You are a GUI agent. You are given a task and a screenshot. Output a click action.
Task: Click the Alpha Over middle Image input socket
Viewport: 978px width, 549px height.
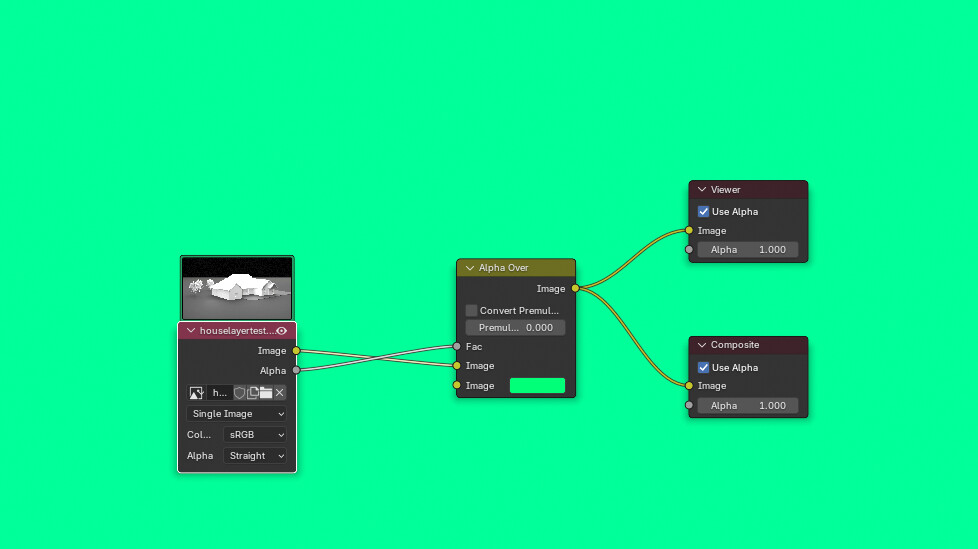point(457,366)
